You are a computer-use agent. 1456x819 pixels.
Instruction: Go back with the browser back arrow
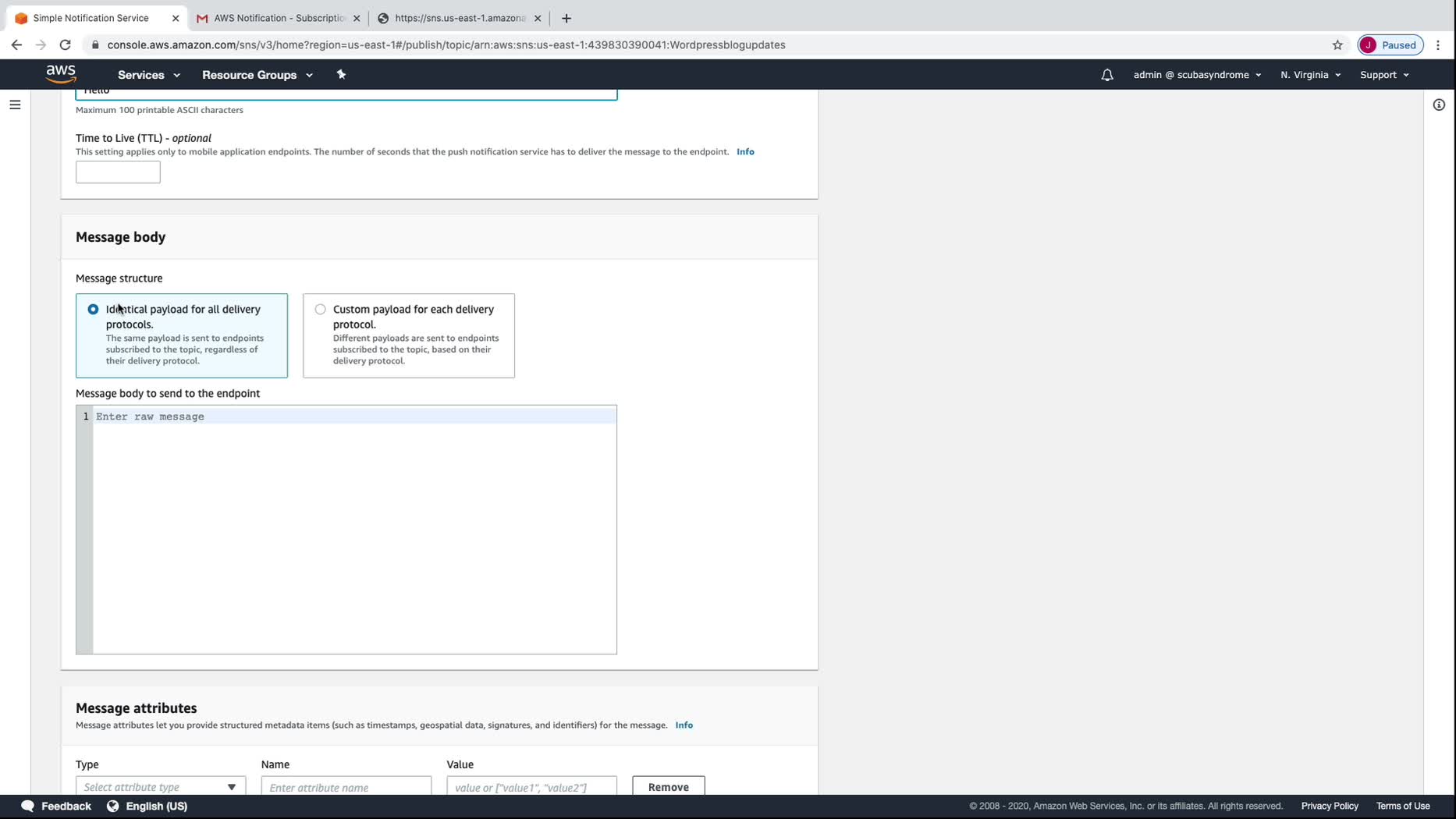click(x=16, y=44)
